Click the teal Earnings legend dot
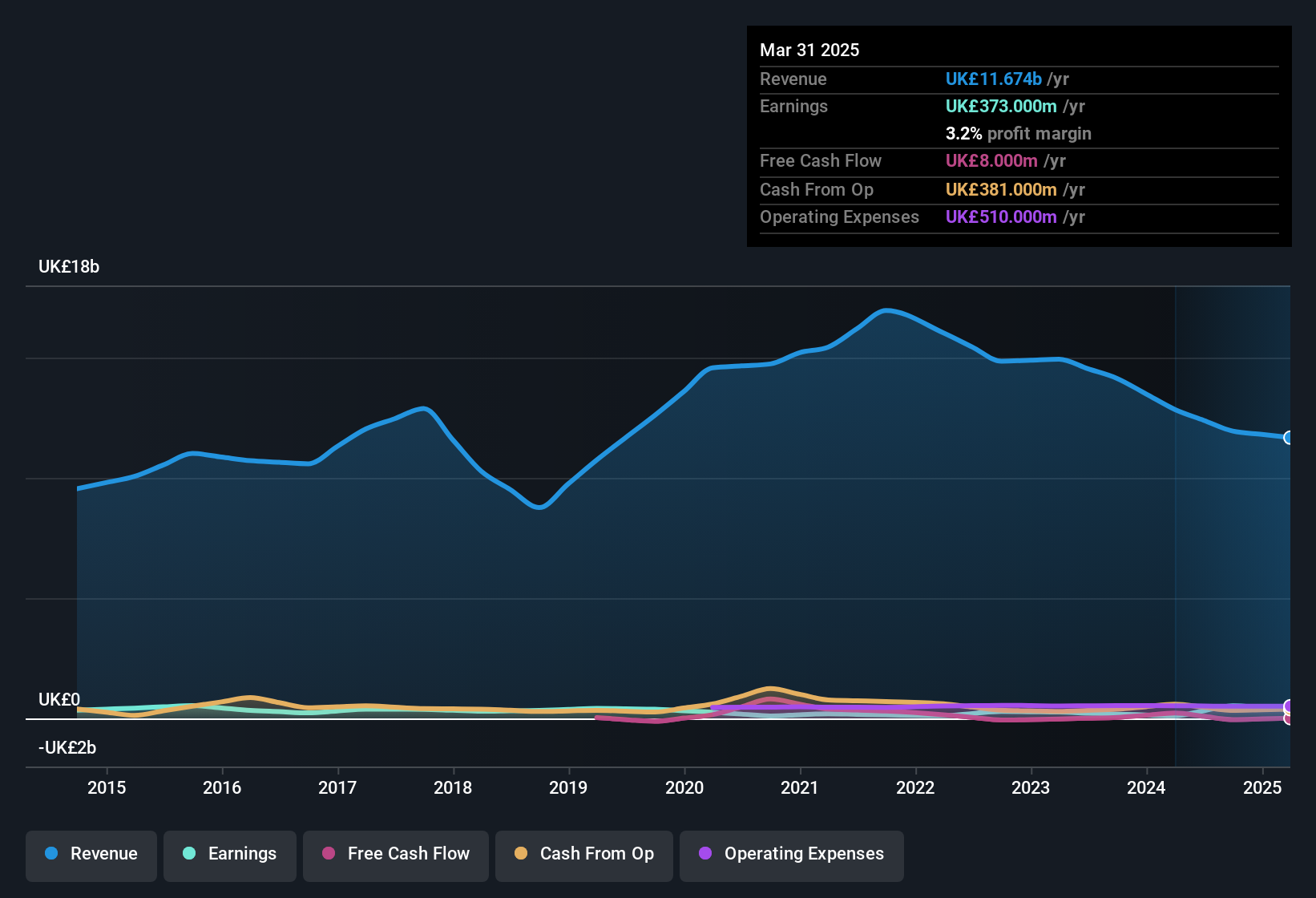This screenshot has width=1316, height=898. [x=189, y=854]
